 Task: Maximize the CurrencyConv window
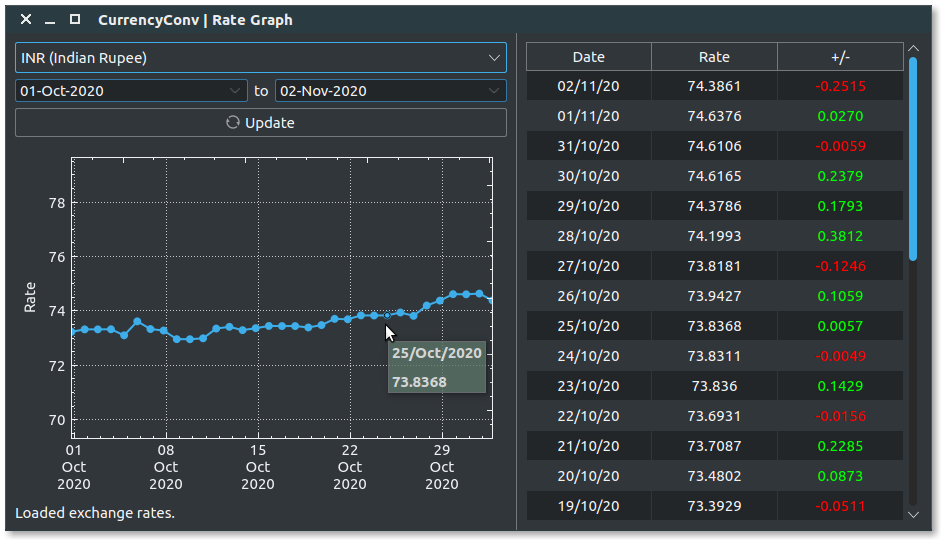[x=75, y=20]
